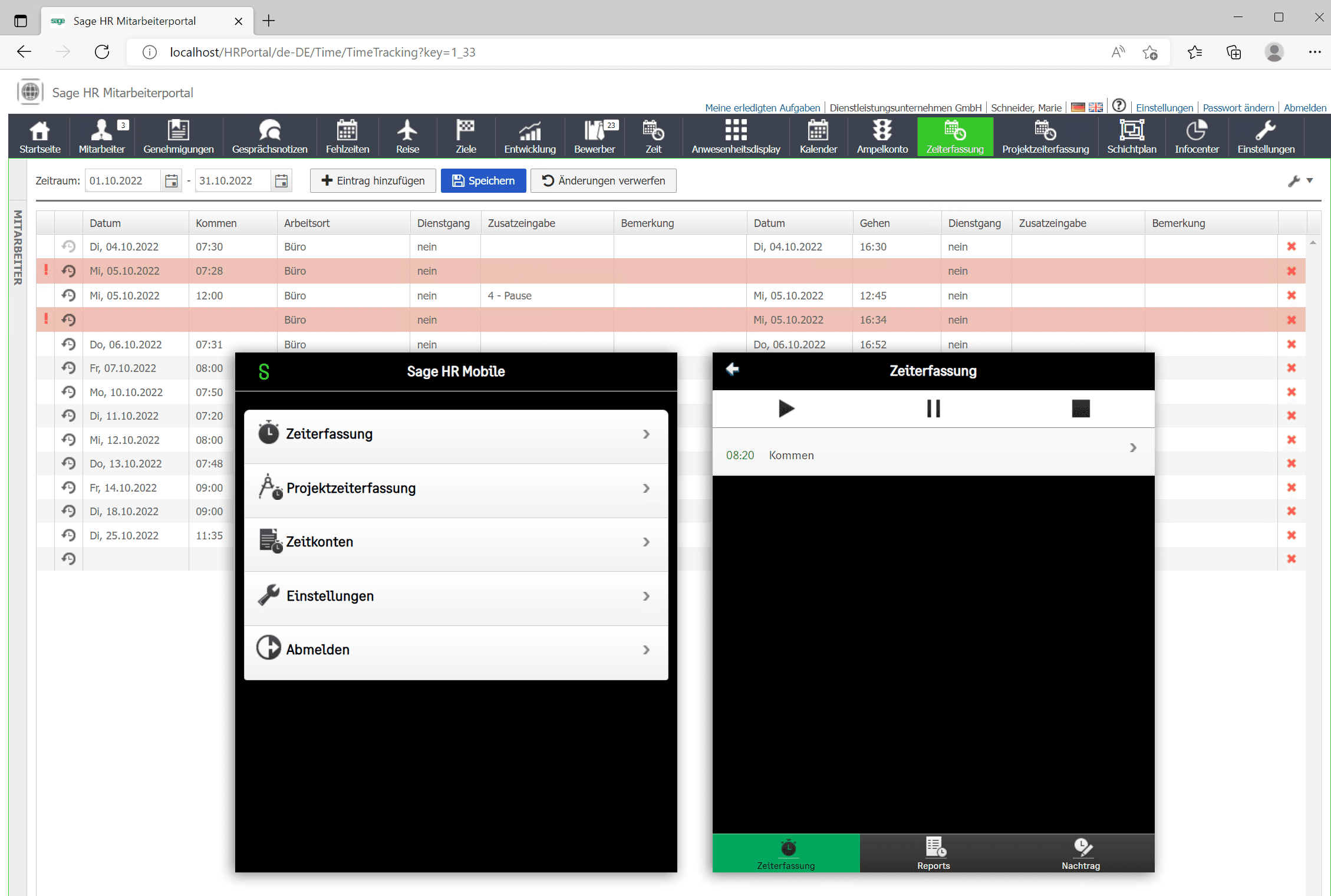Open the Ampelkonto traffic light module
Screen dimensions: 1331x896
pos(882,137)
